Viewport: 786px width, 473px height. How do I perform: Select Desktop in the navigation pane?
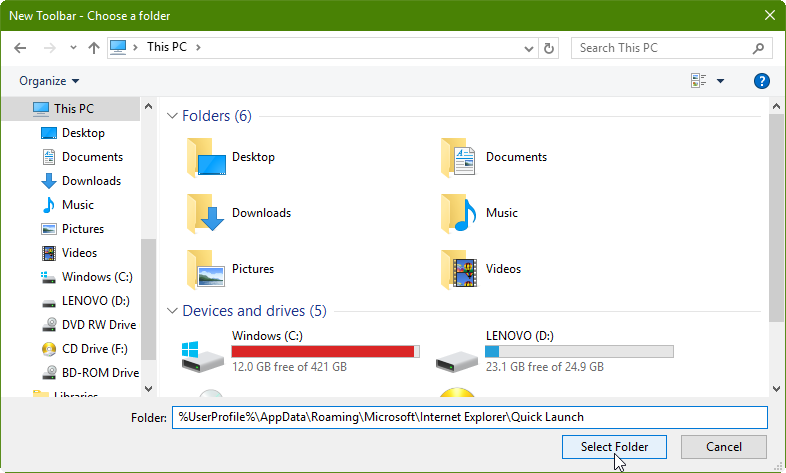point(82,133)
